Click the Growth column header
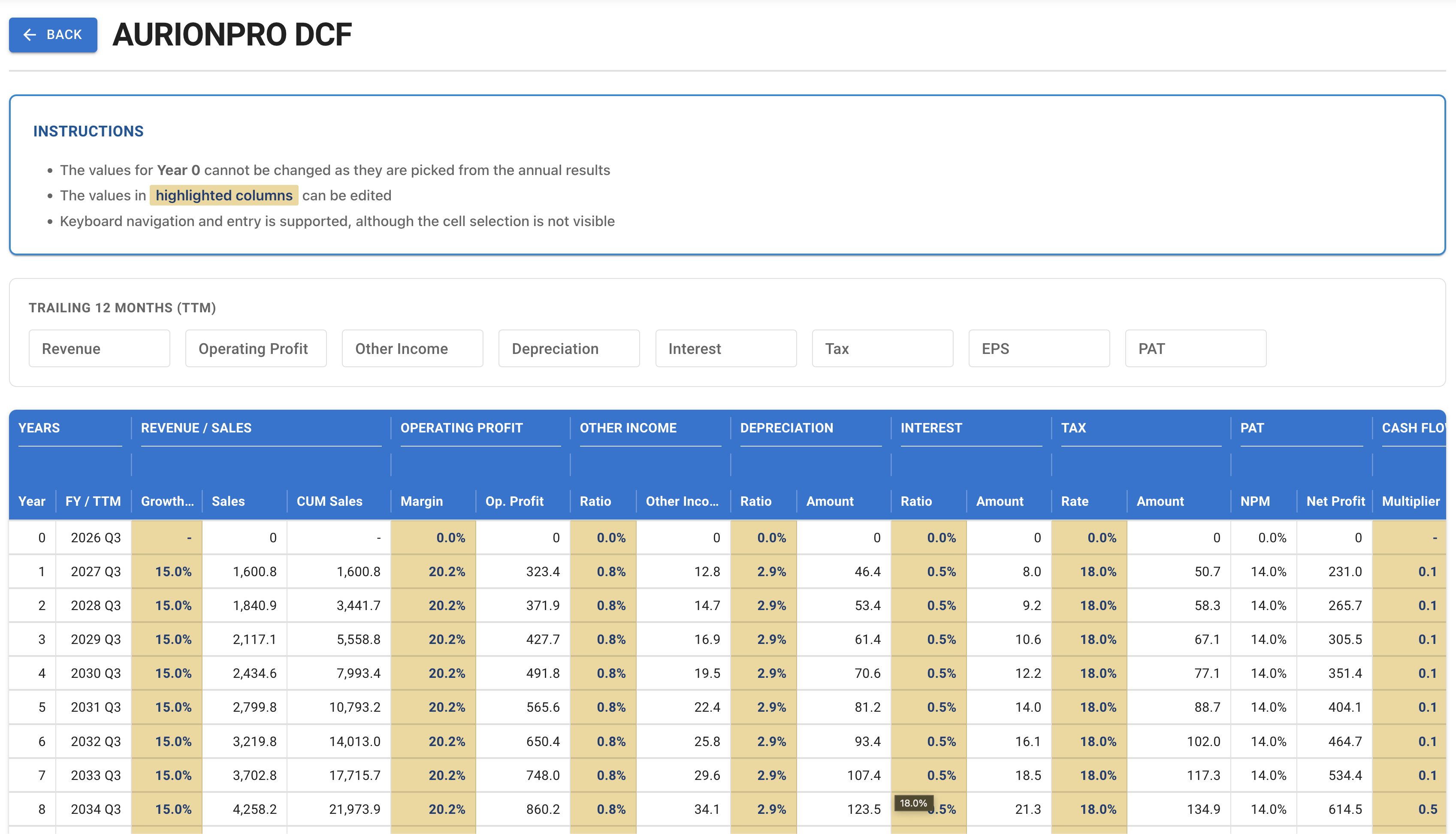Image resolution: width=1456 pixels, height=834 pixels. 167,501
